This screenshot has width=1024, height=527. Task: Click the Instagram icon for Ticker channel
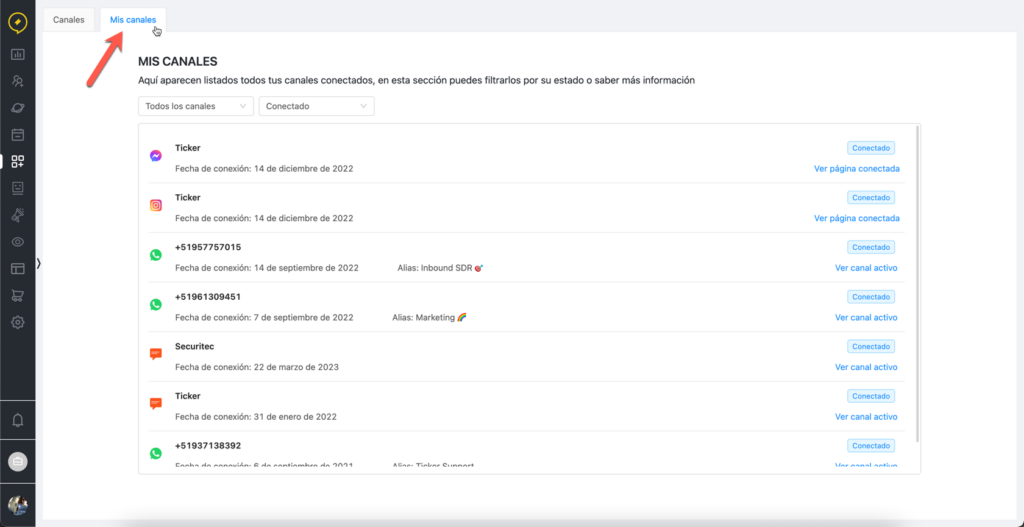(x=156, y=206)
